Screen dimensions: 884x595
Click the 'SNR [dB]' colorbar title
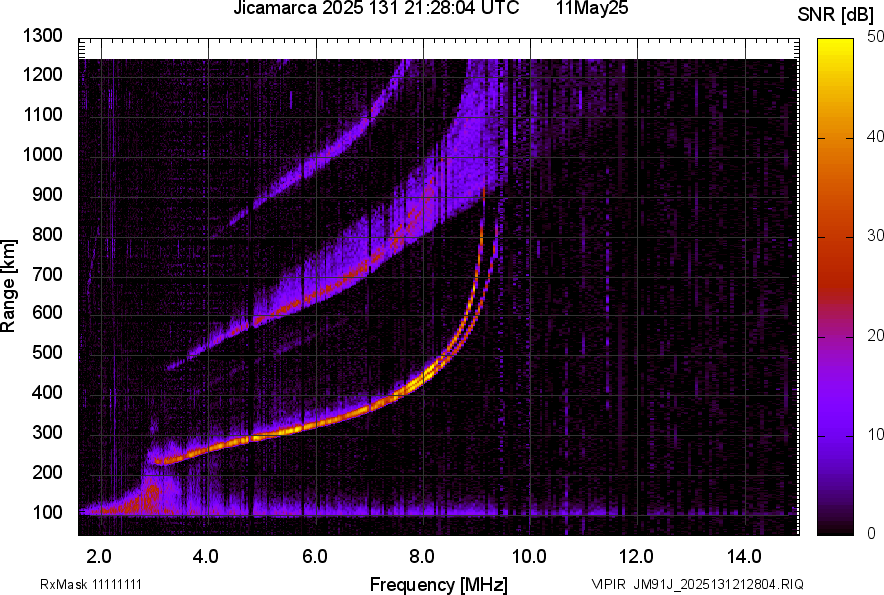click(x=836, y=15)
